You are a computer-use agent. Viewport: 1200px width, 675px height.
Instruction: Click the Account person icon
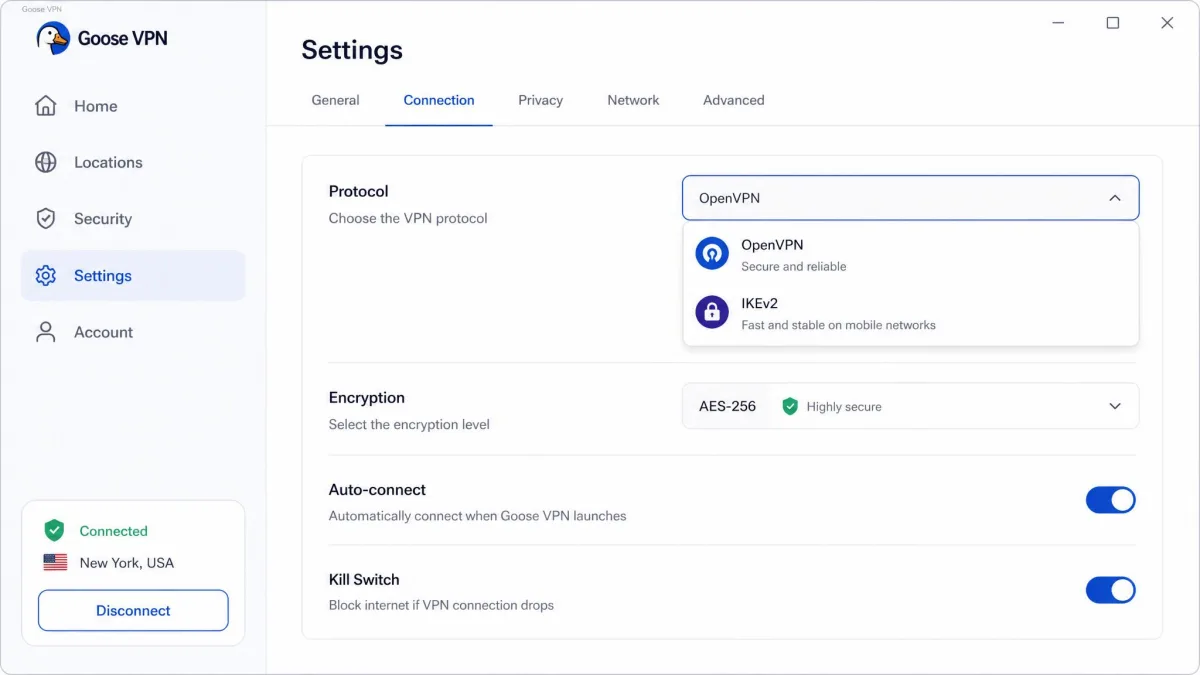(x=46, y=332)
